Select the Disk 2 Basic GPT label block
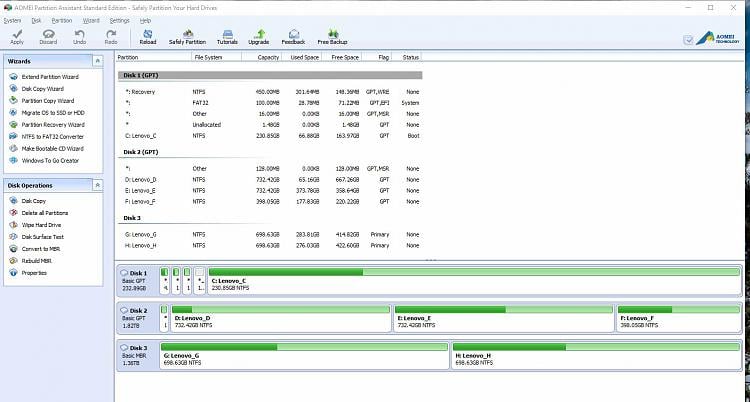Screen dimensions: 750x402 pyautogui.click(x=138, y=318)
